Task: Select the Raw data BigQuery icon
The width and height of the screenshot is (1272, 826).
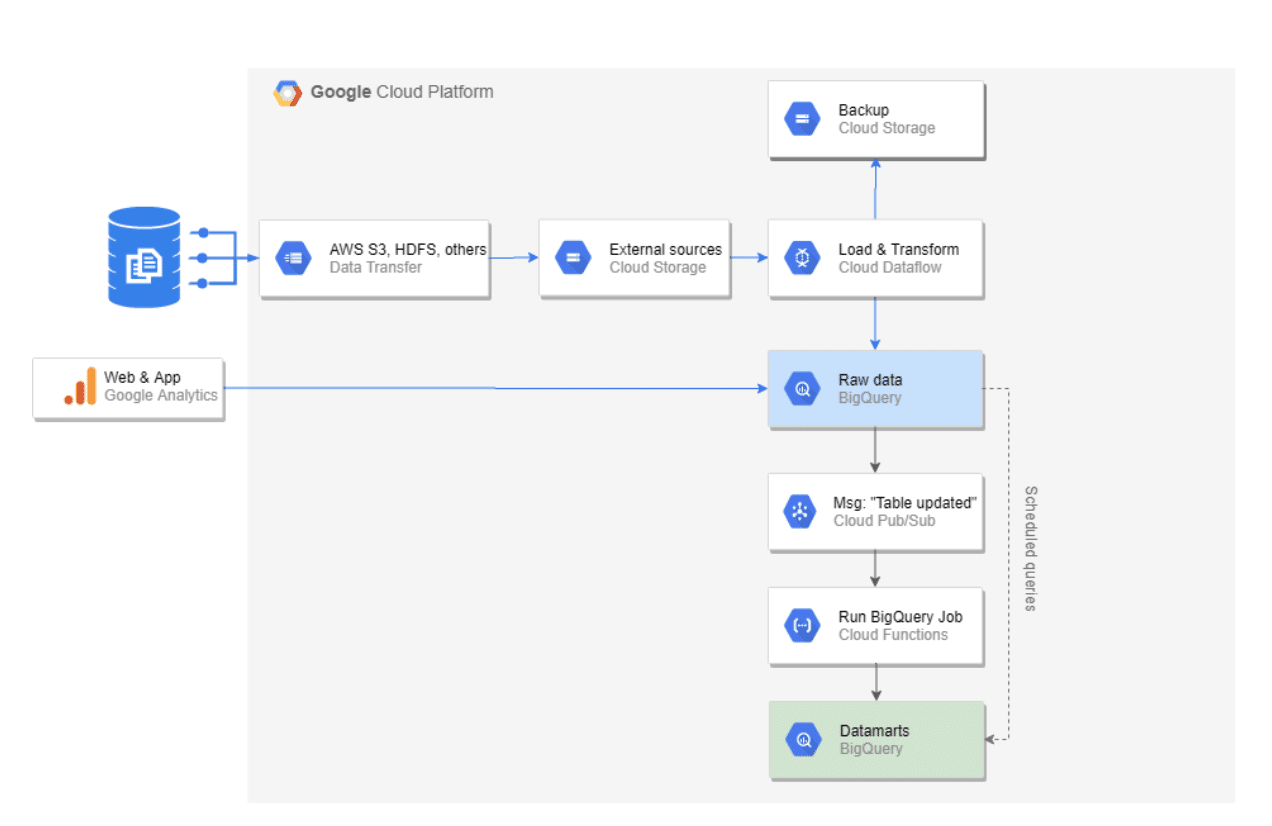Action: click(802, 389)
